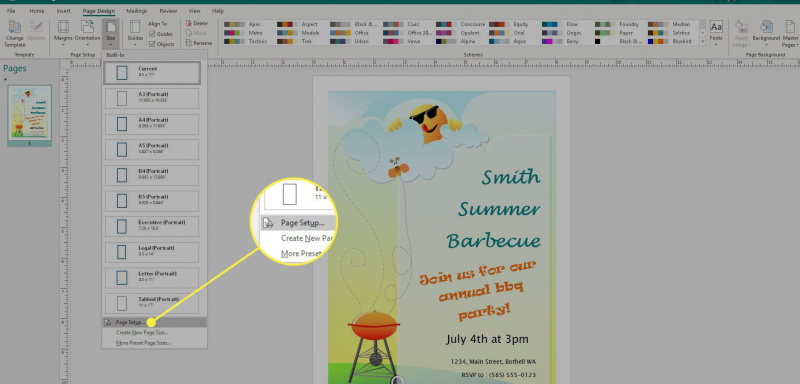Viewport: 800px width, 384px height.
Task: Switch to the Insert tab
Action: click(x=64, y=11)
